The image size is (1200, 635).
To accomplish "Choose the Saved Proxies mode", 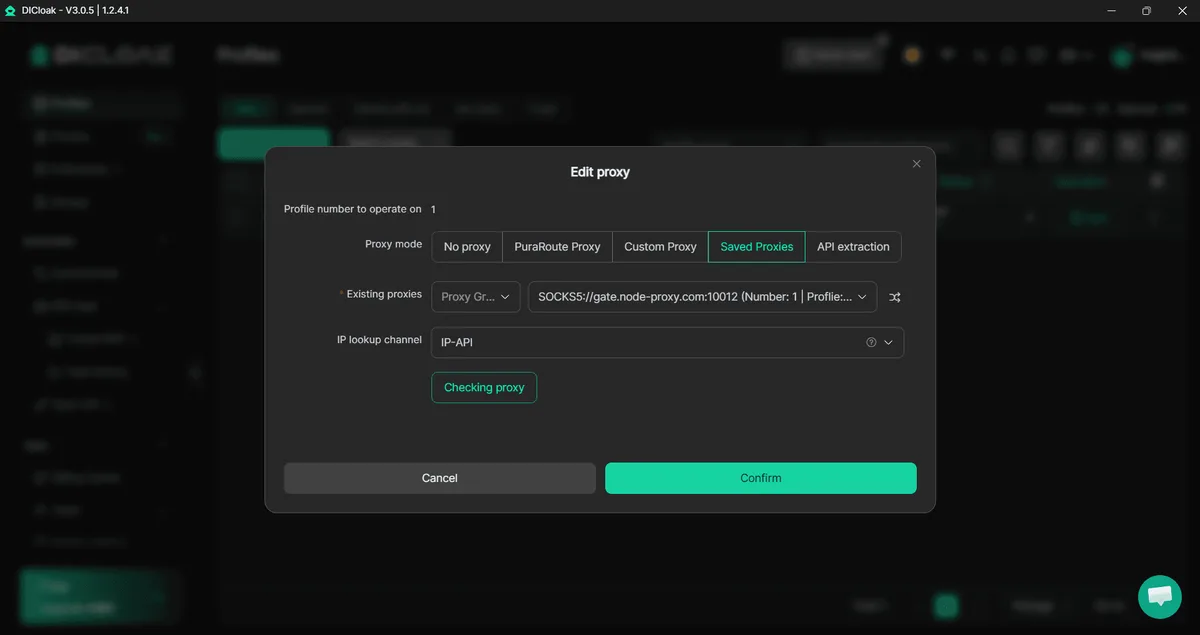I will pyautogui.click(x=757, y=247).
